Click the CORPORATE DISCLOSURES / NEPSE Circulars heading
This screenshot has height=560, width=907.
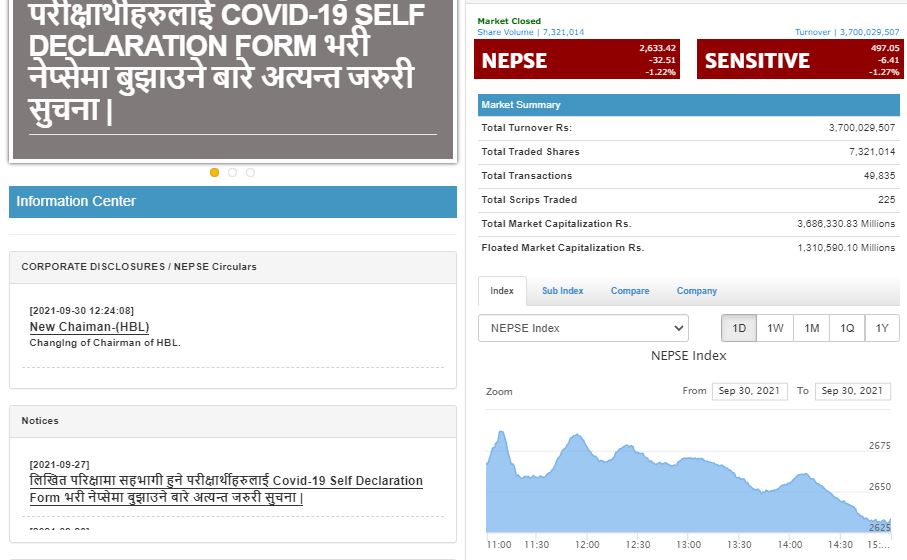coord(139,267)
